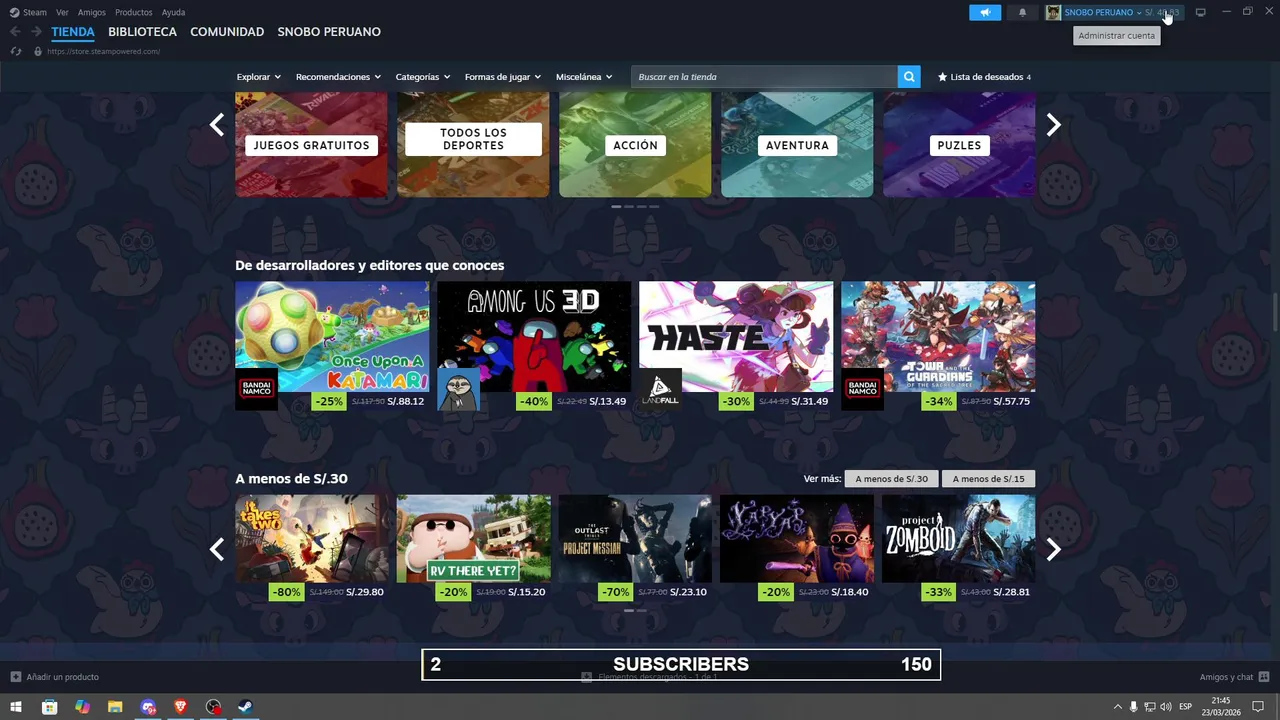Expand the Categorías dropdown
This screenshot has width=1280, height=720.
[x=423, y=77]
